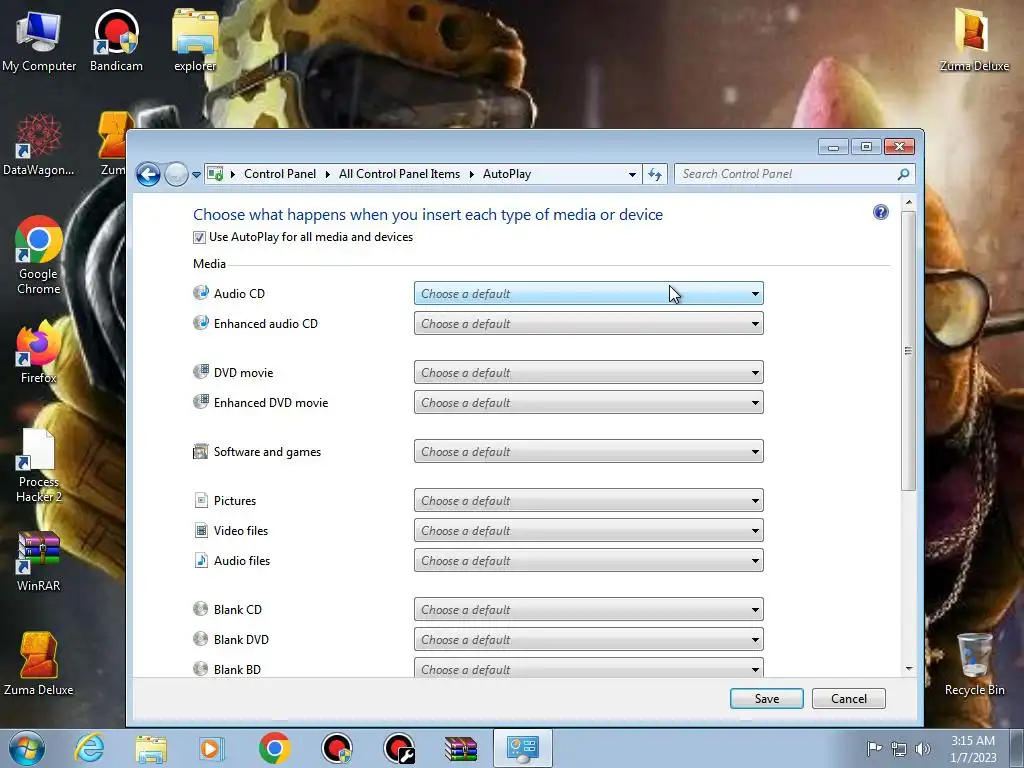Click the volume speaker tray icon
1024x768 pixels.
pos(923,749)
